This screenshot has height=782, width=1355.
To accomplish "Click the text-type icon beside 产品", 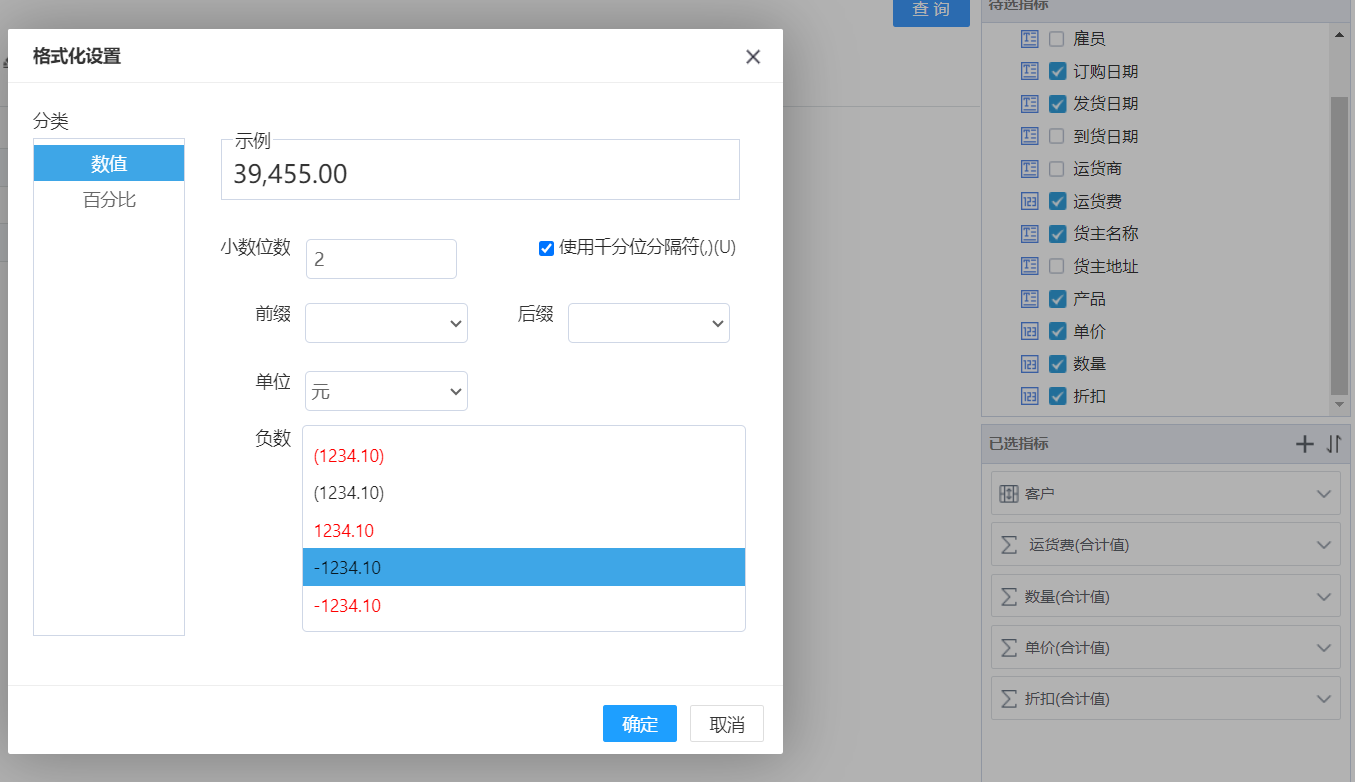I will [x=1030, y=299].
